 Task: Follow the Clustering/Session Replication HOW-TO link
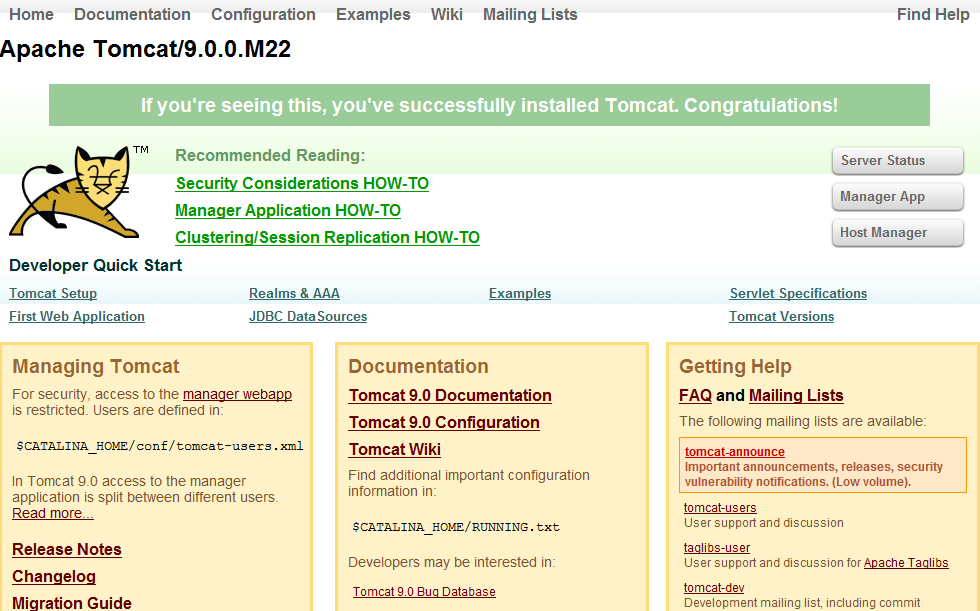click(x=327, y=238)
